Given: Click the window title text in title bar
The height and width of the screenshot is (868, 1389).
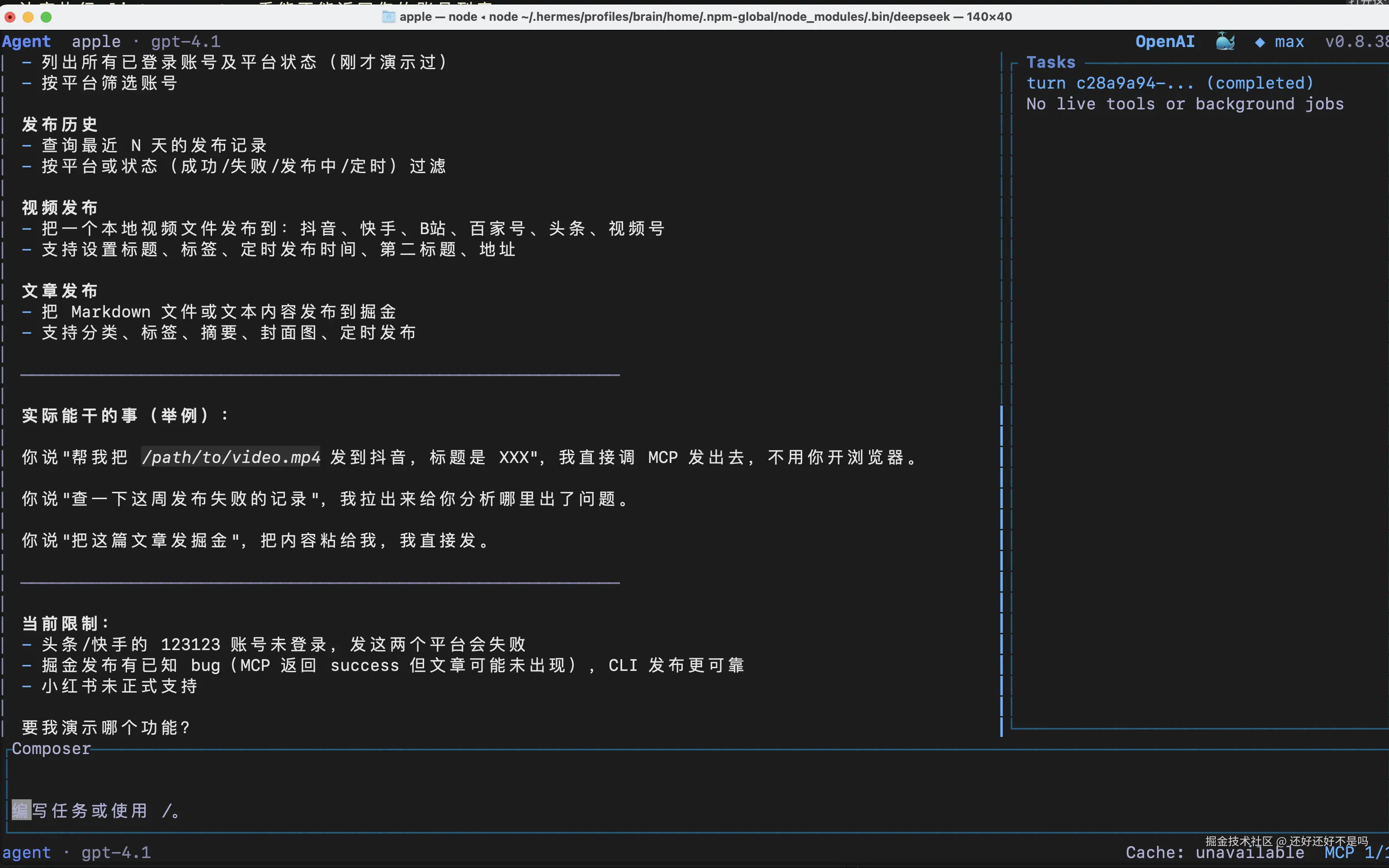Looking at the screenshot, I should (x=705, y=17).
